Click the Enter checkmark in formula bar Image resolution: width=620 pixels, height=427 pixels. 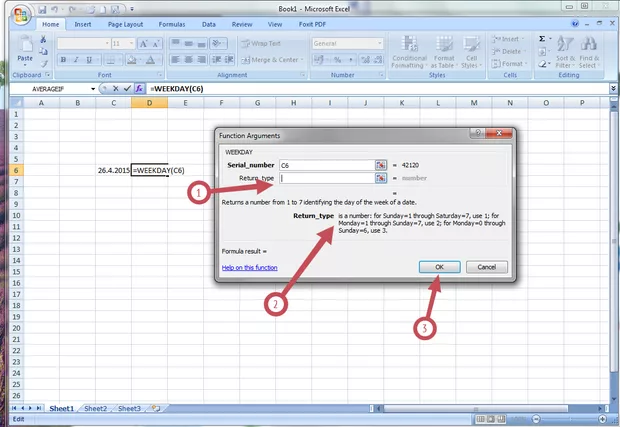(x=127, y=89)
